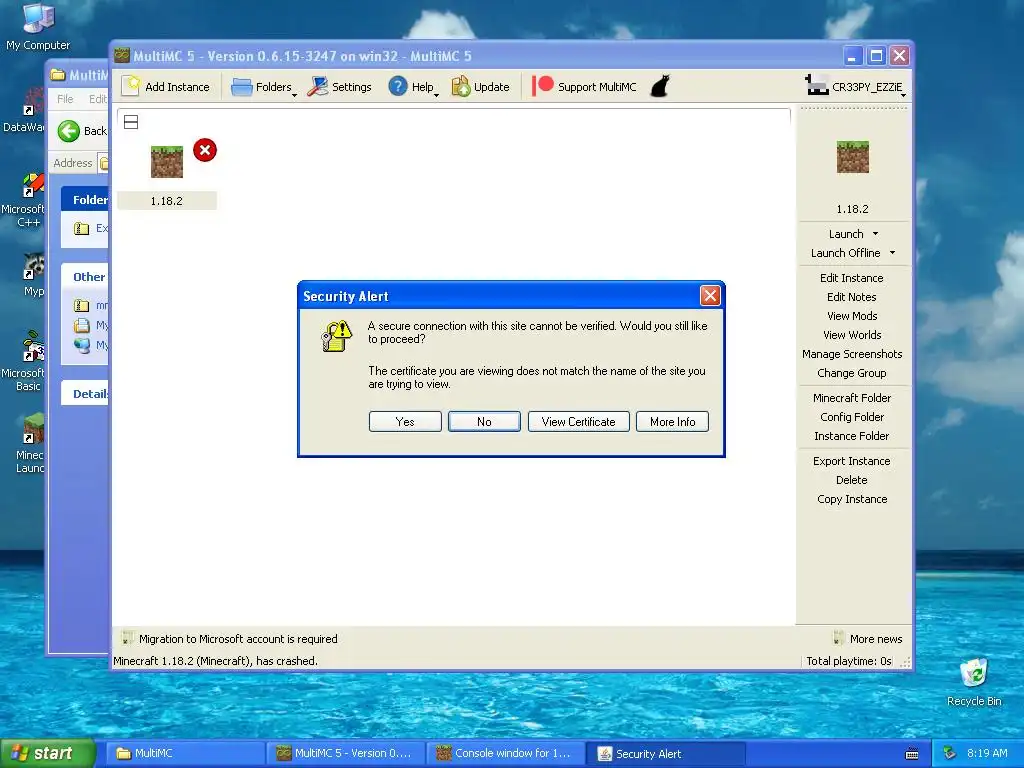Click the Update toolbar icon

coord(481,86)
